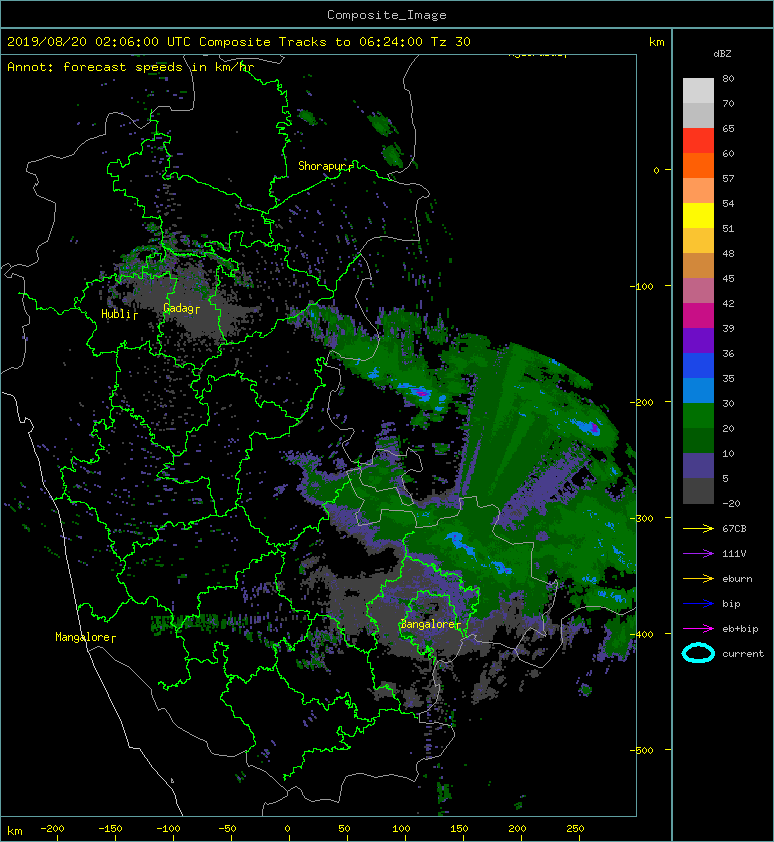The width and height of the screenshot is (774, 842).
Task: Choose the bright yellow swatch between 54 and 51
Action: [698, 215]
